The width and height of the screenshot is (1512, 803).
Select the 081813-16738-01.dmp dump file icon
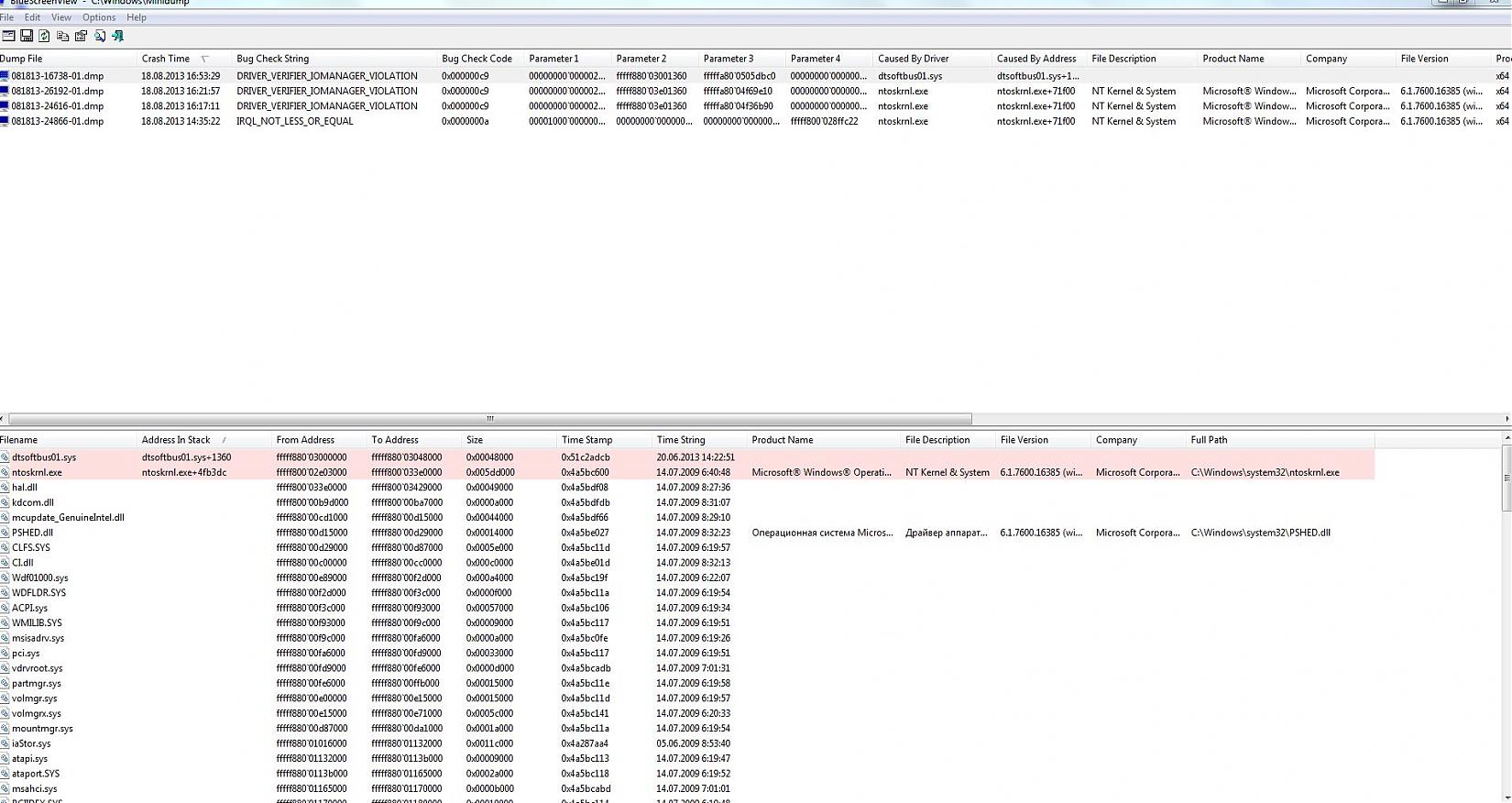5,76
